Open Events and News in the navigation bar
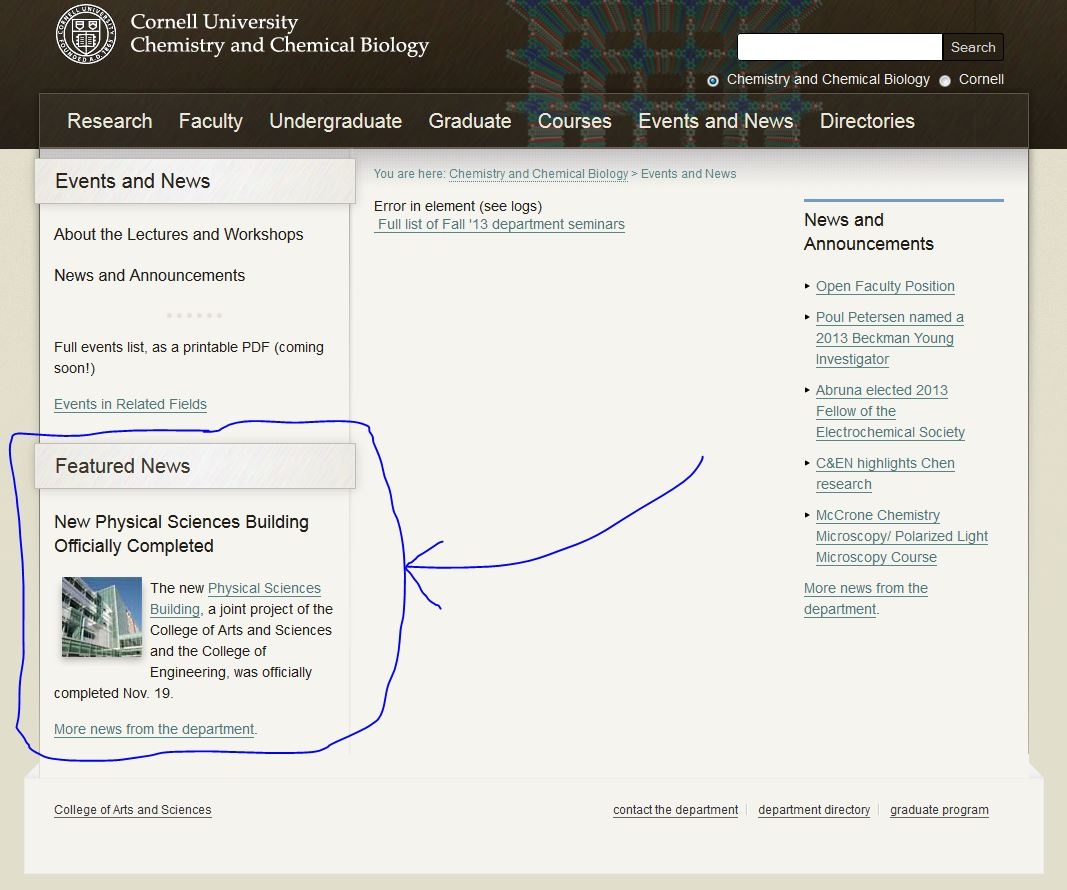The height and width of the screenshot is (890, 1067). pos(715,121)
